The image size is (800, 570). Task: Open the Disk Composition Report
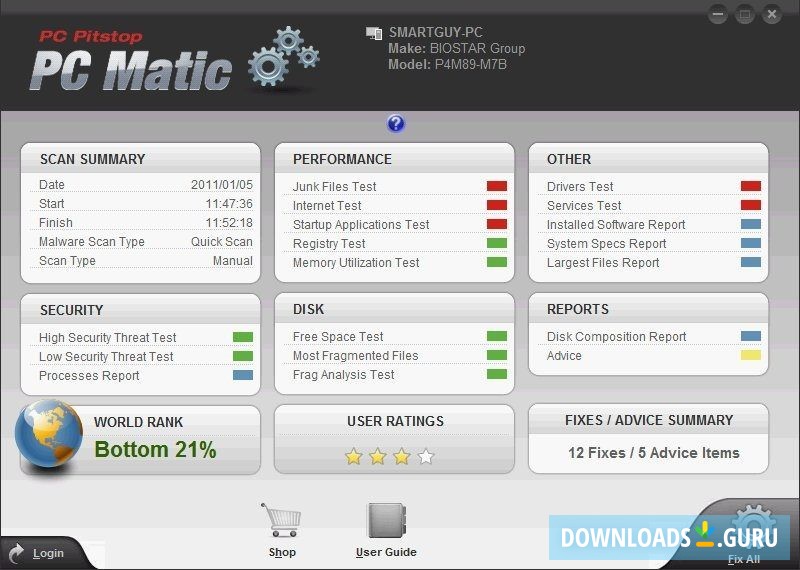pos(616,337)
